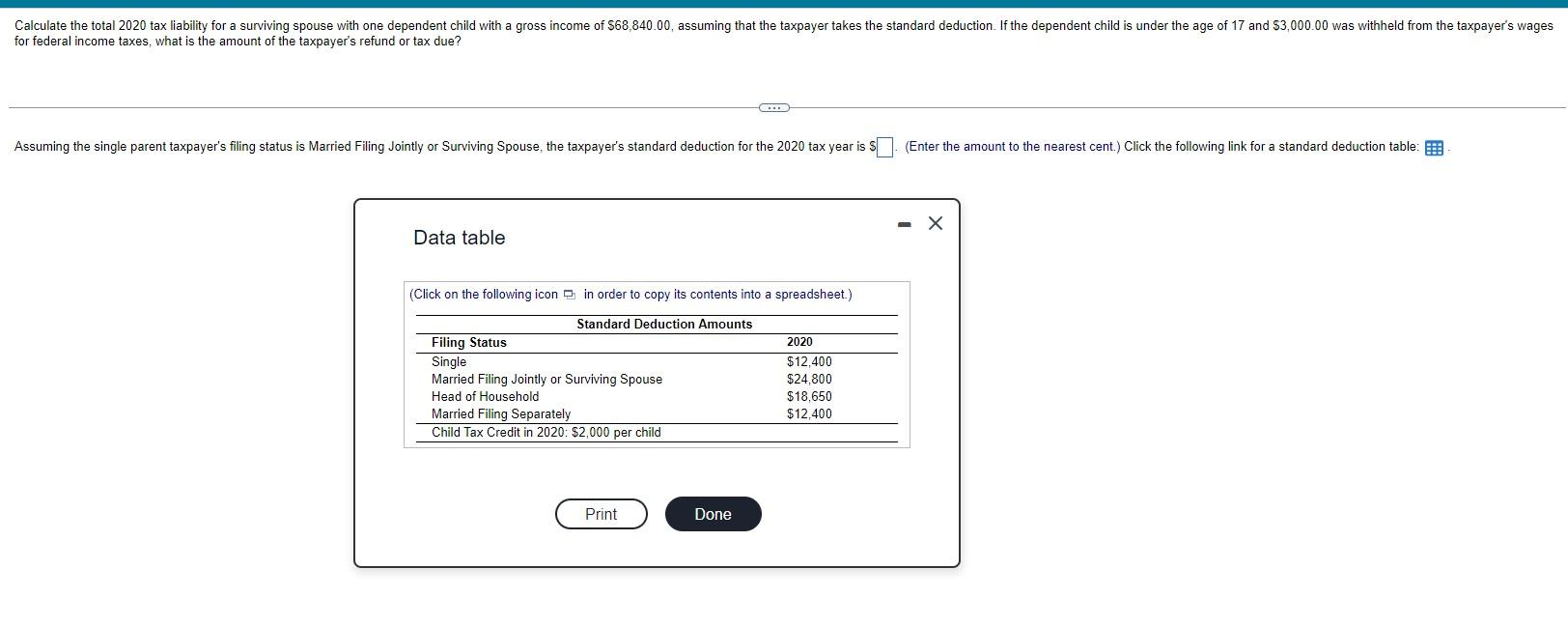Click the 2020 column header
This screenshot has height=626, width=1568.
click(799, 342)
